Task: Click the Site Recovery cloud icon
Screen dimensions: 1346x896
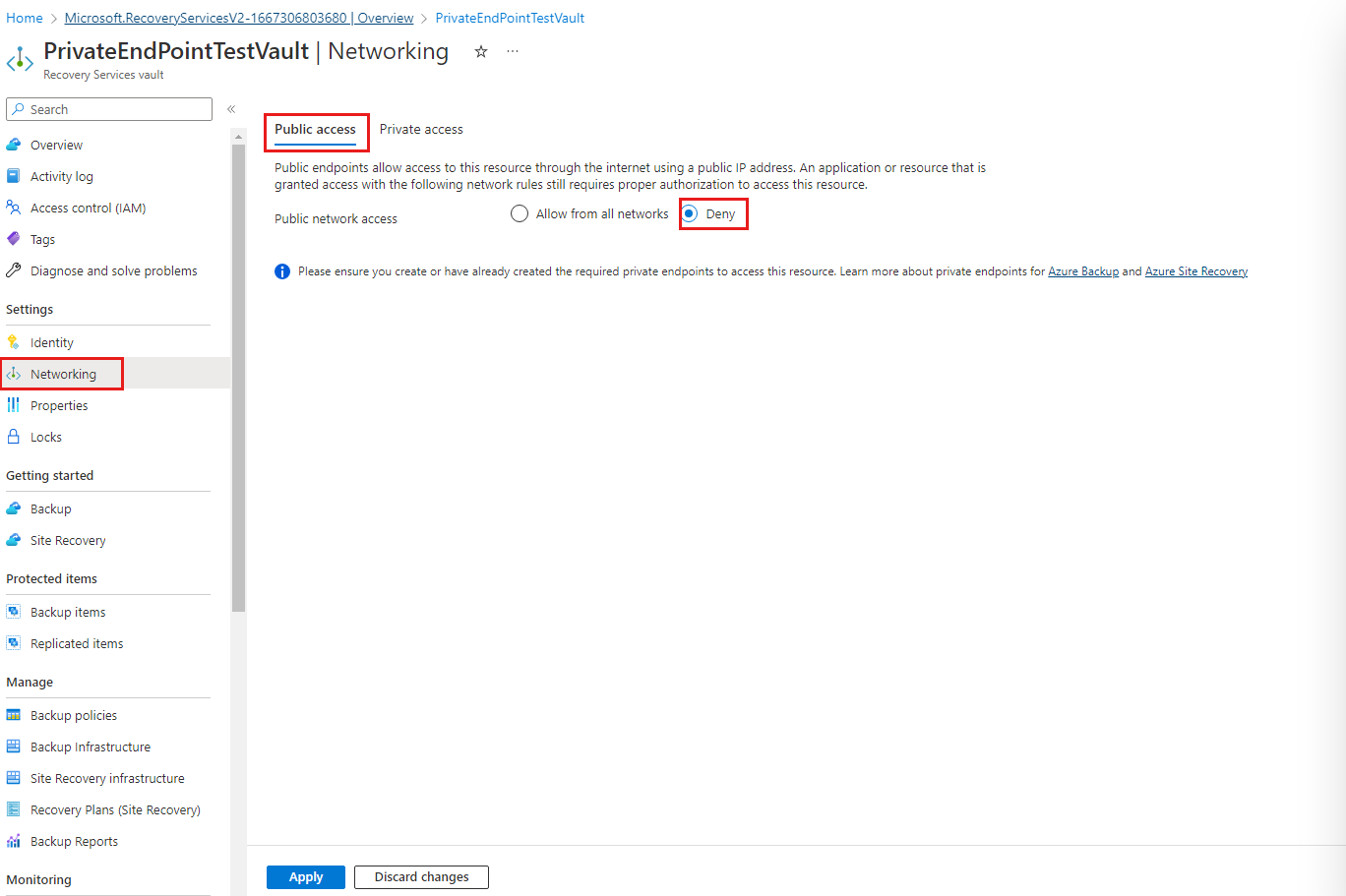Action: pyautogui.click(x=14, y=540)
